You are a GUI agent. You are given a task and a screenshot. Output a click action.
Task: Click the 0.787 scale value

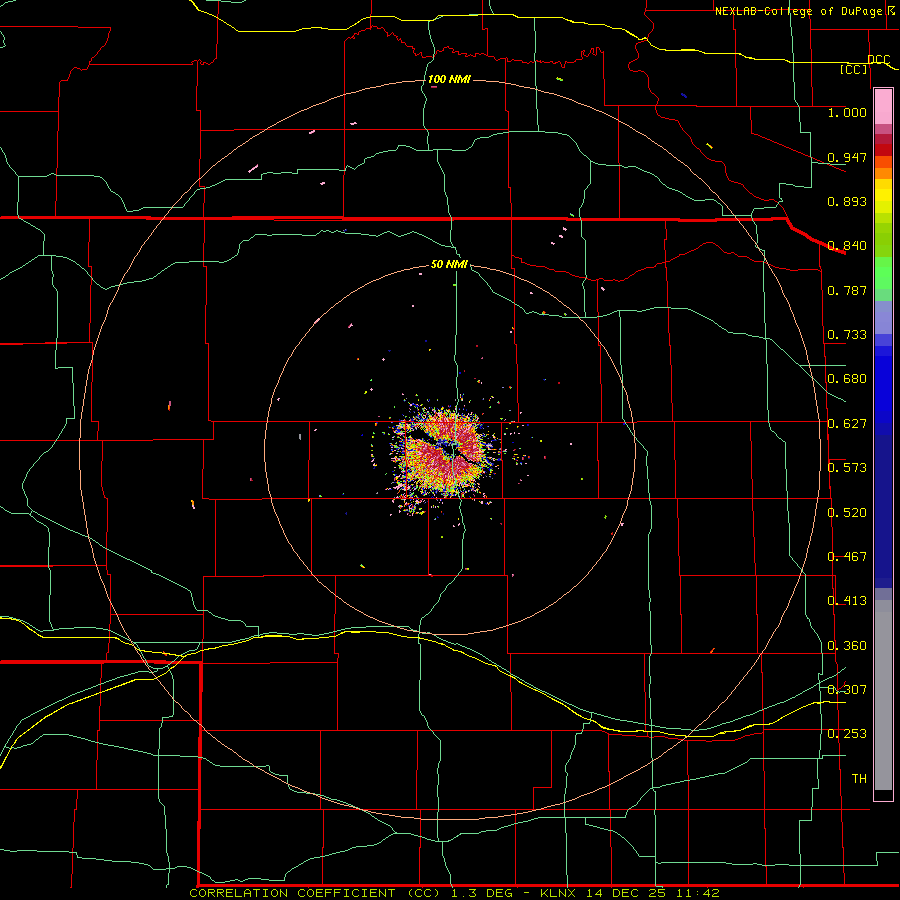pos(847,290)
